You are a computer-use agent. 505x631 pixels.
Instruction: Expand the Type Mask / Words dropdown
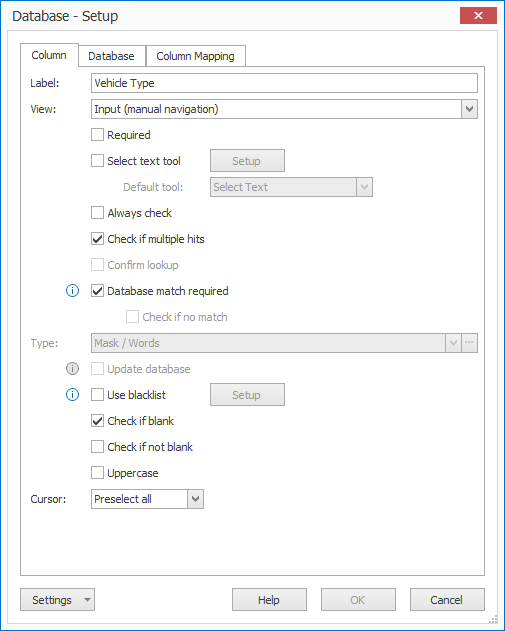(453, 343)
